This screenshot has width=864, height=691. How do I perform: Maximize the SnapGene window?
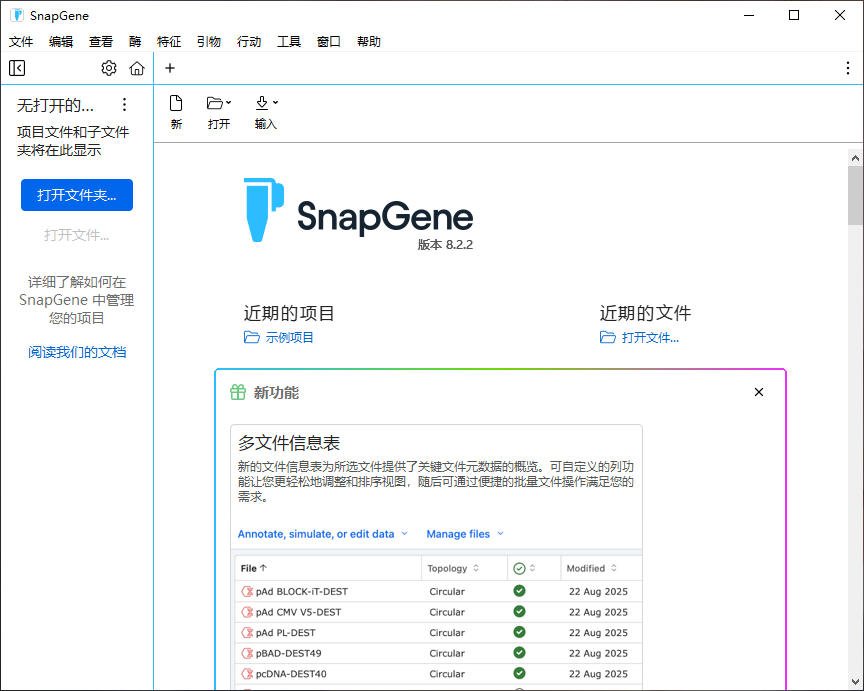point(794,15)
